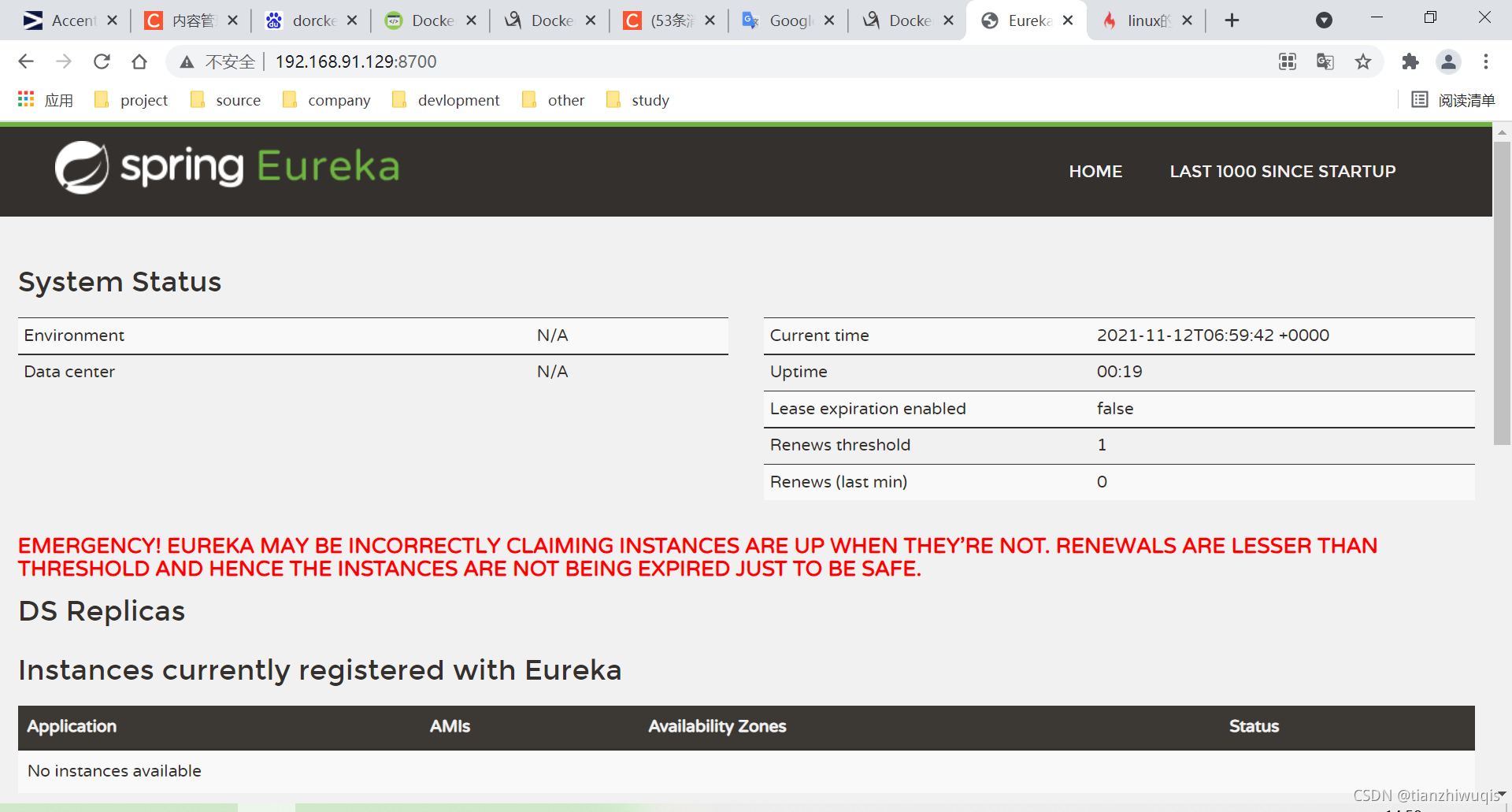
Task: Close the Accent tab
Action: click(113, 20)
